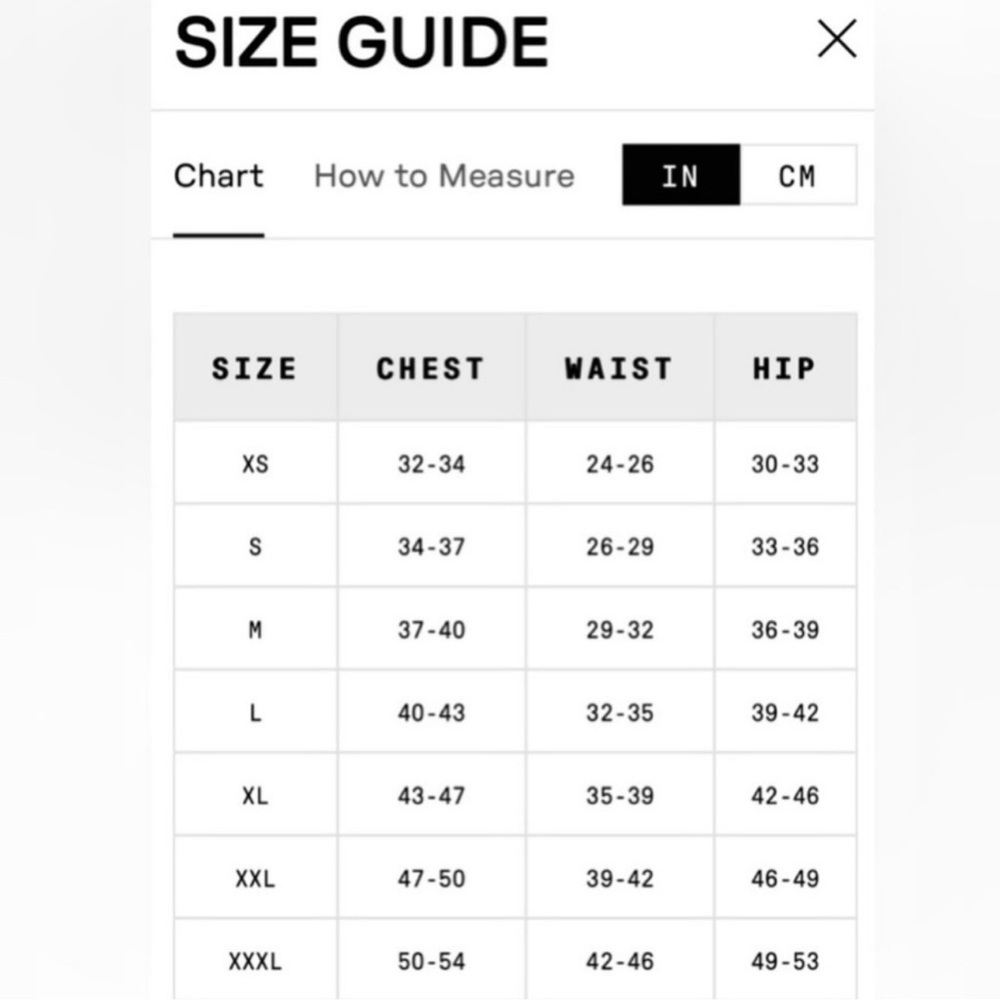
Task: Open the How to Measure tab
Action: click(x=444, y=176)
